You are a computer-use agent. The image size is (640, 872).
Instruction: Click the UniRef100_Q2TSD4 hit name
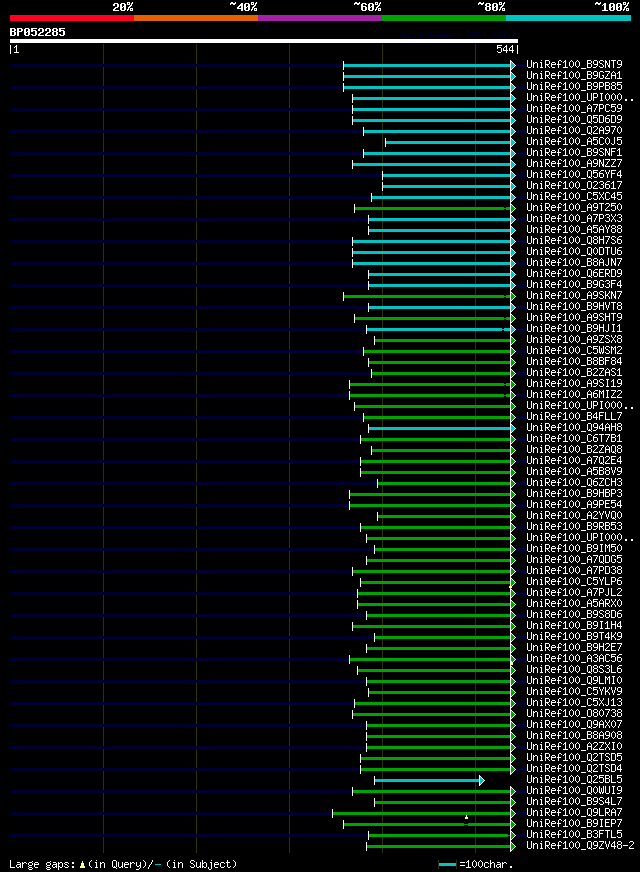click(574, 769)
